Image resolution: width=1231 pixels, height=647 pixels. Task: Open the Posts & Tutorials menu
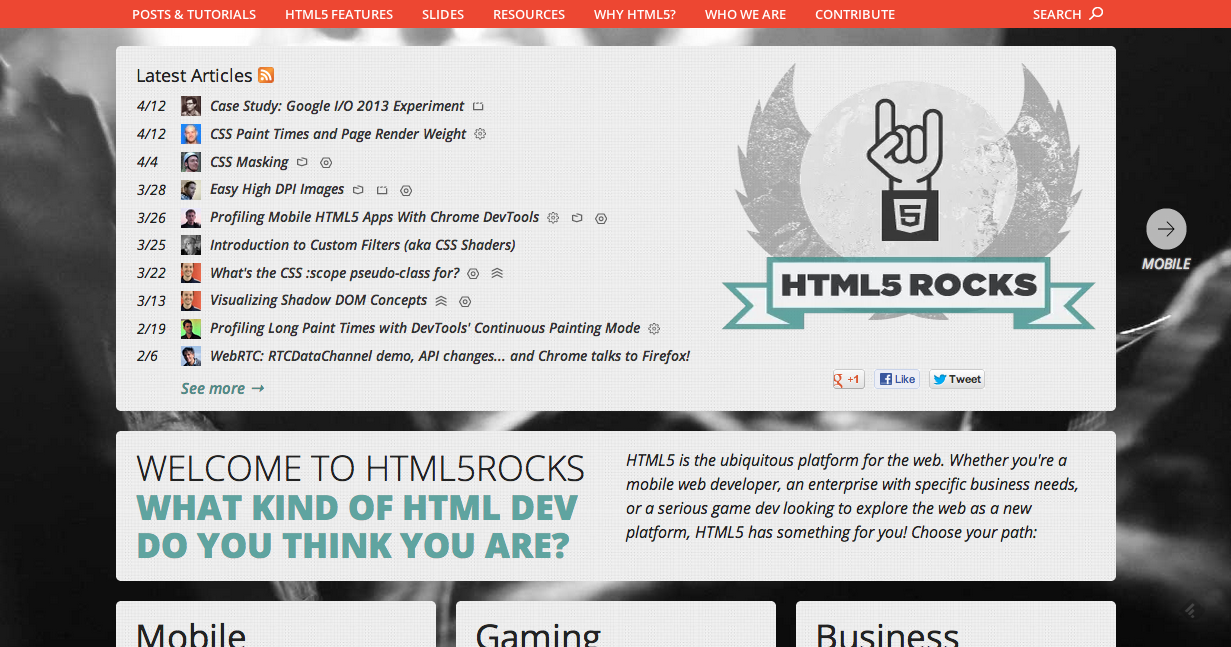[194, 14]
